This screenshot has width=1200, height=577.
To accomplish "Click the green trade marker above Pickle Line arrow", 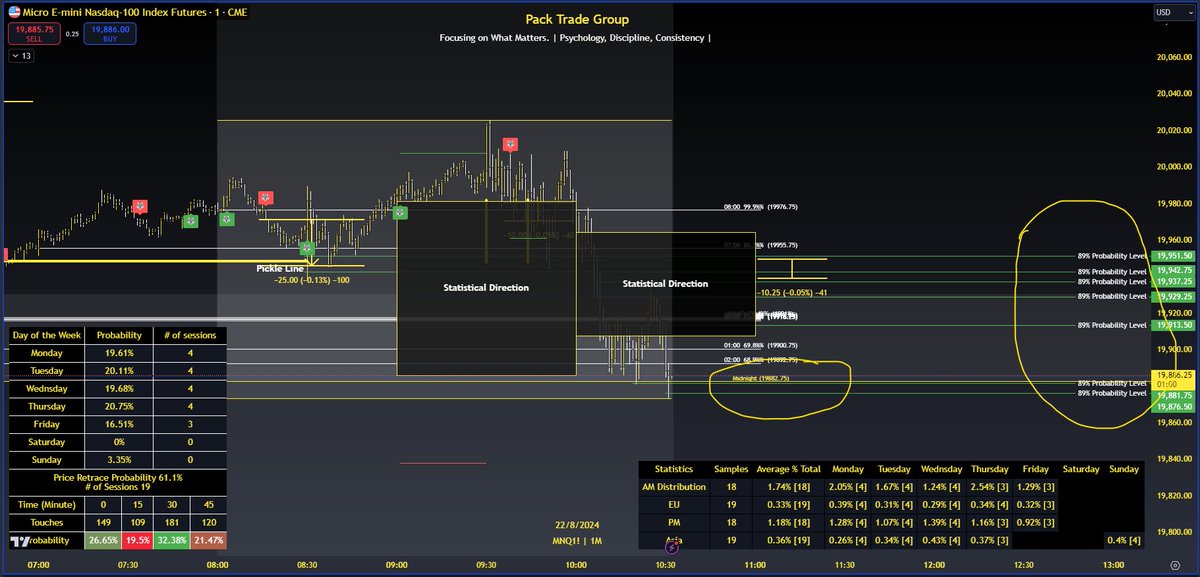I will (x=309, y=247).
